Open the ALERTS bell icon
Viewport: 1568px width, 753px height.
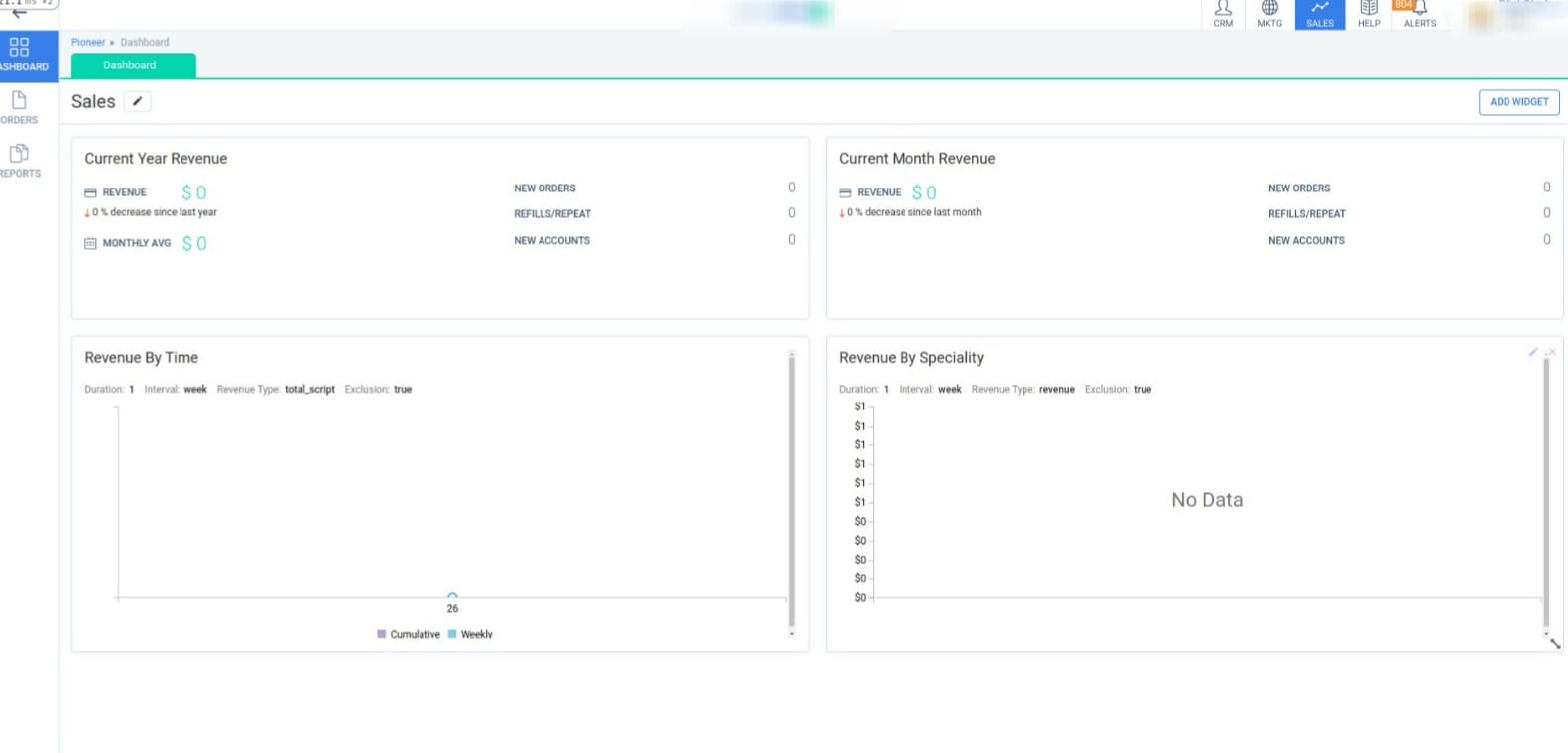(1421, 9)
